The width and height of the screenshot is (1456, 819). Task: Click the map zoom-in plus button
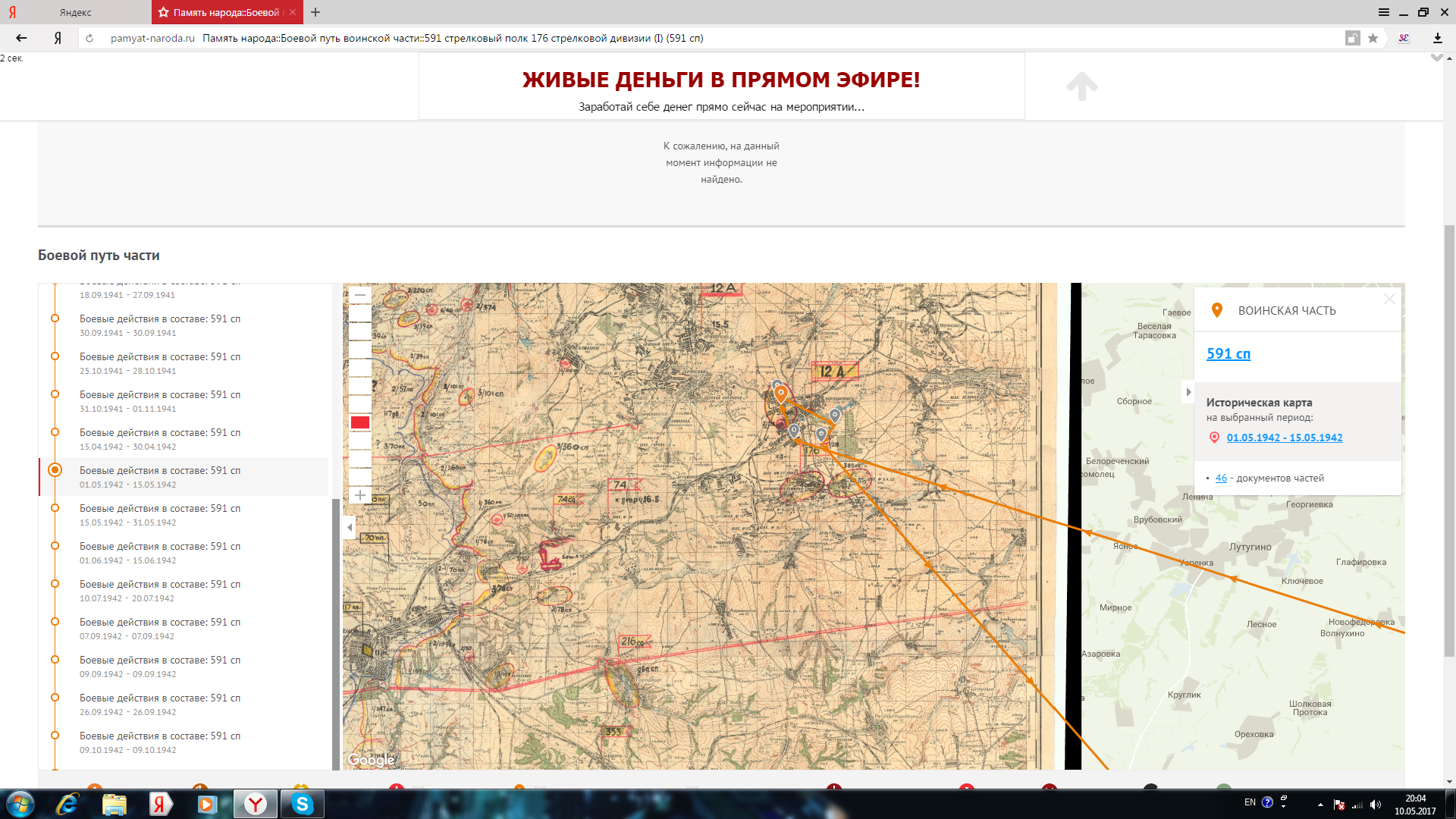point(360,495)
